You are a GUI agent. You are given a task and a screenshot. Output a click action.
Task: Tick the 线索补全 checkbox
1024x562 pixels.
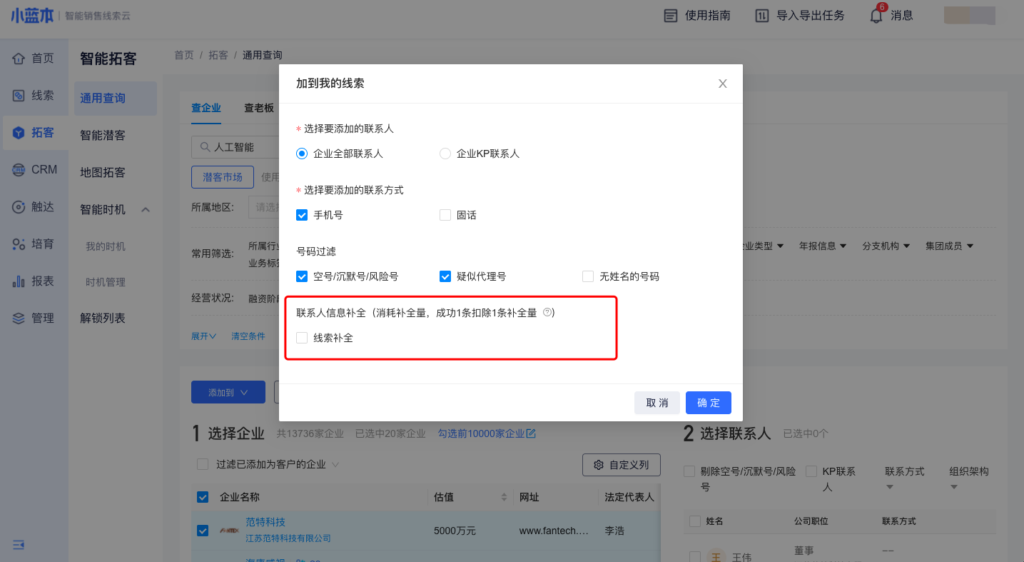point(302,338)
